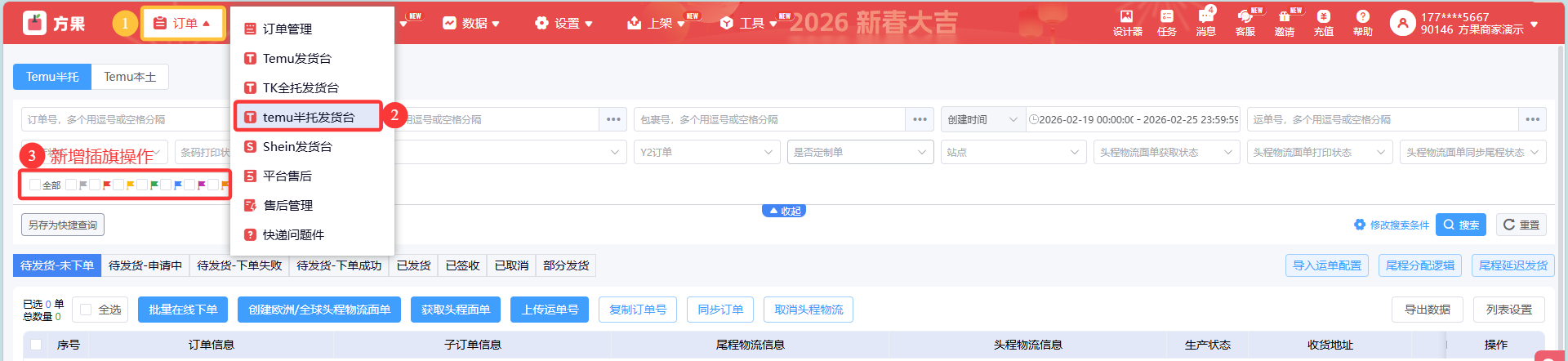
Task: Click the 工具 cube icon in top bar
Action: [x=727, y=23]
